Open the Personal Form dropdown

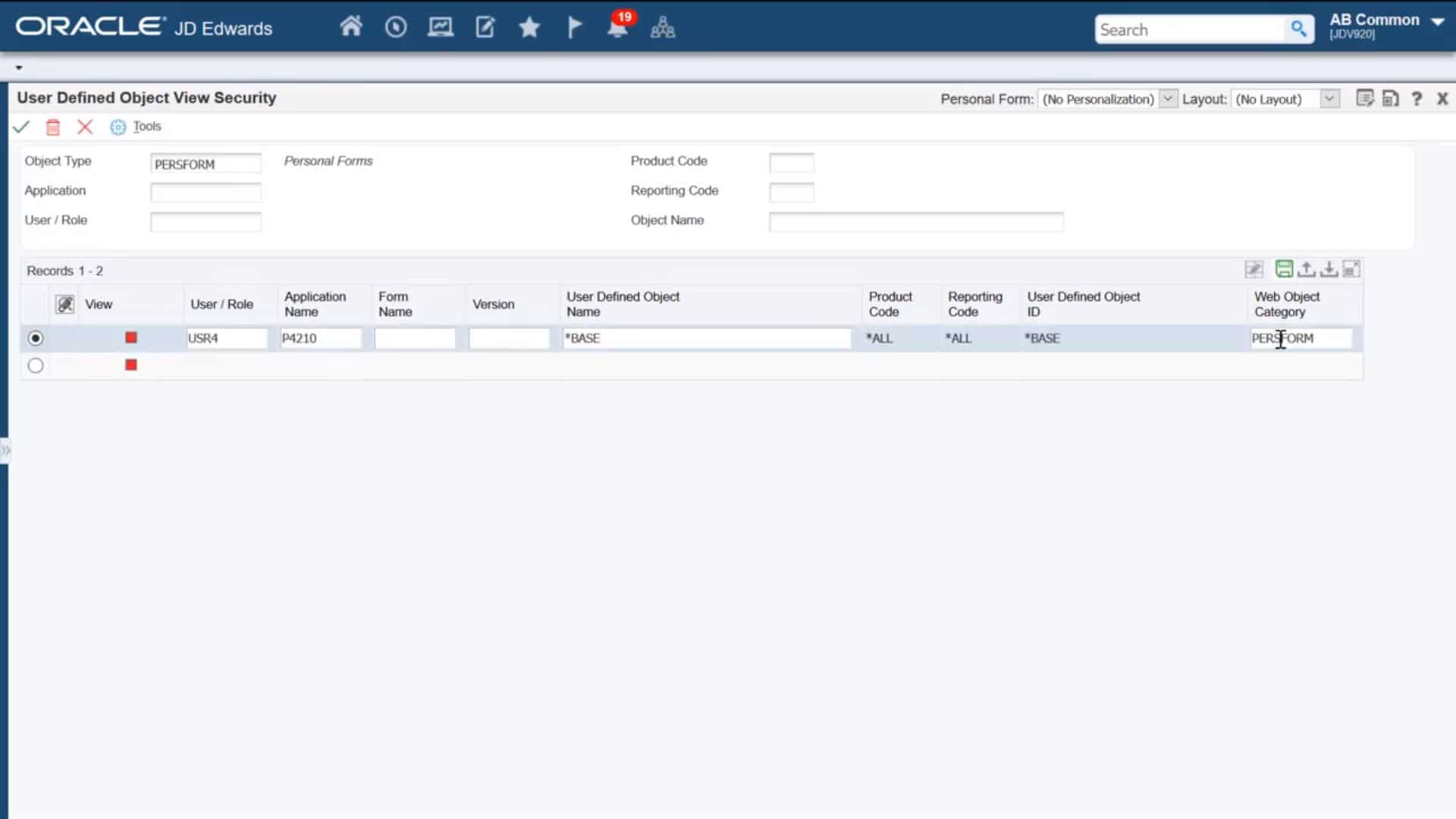point(1167,99)
